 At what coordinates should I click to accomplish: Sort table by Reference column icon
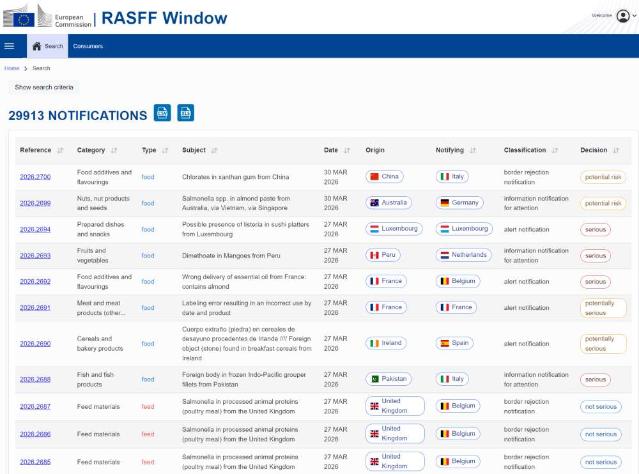coord(61,151)
